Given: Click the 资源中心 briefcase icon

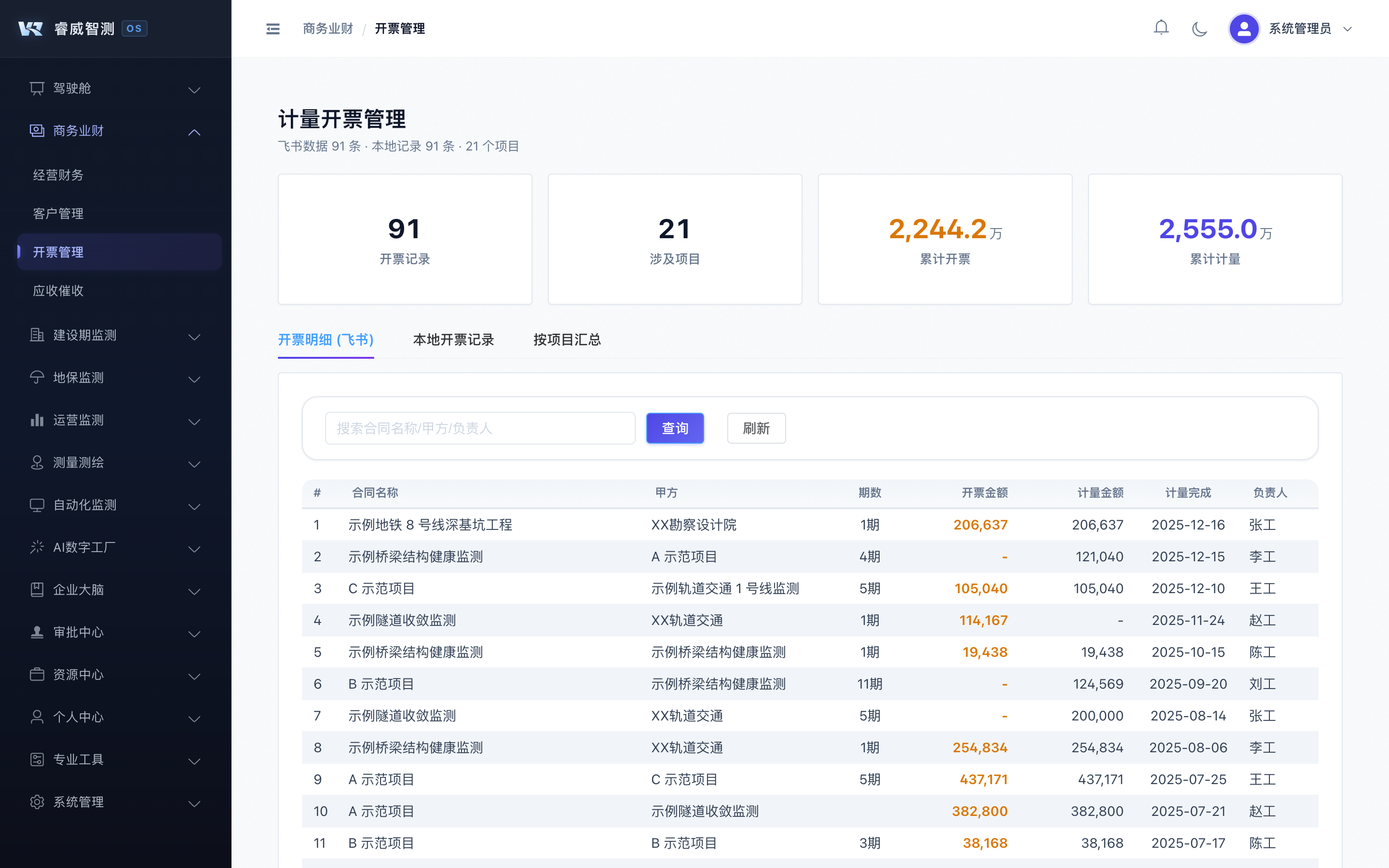Looking at the screenshot, I should (x=37, y=675).
